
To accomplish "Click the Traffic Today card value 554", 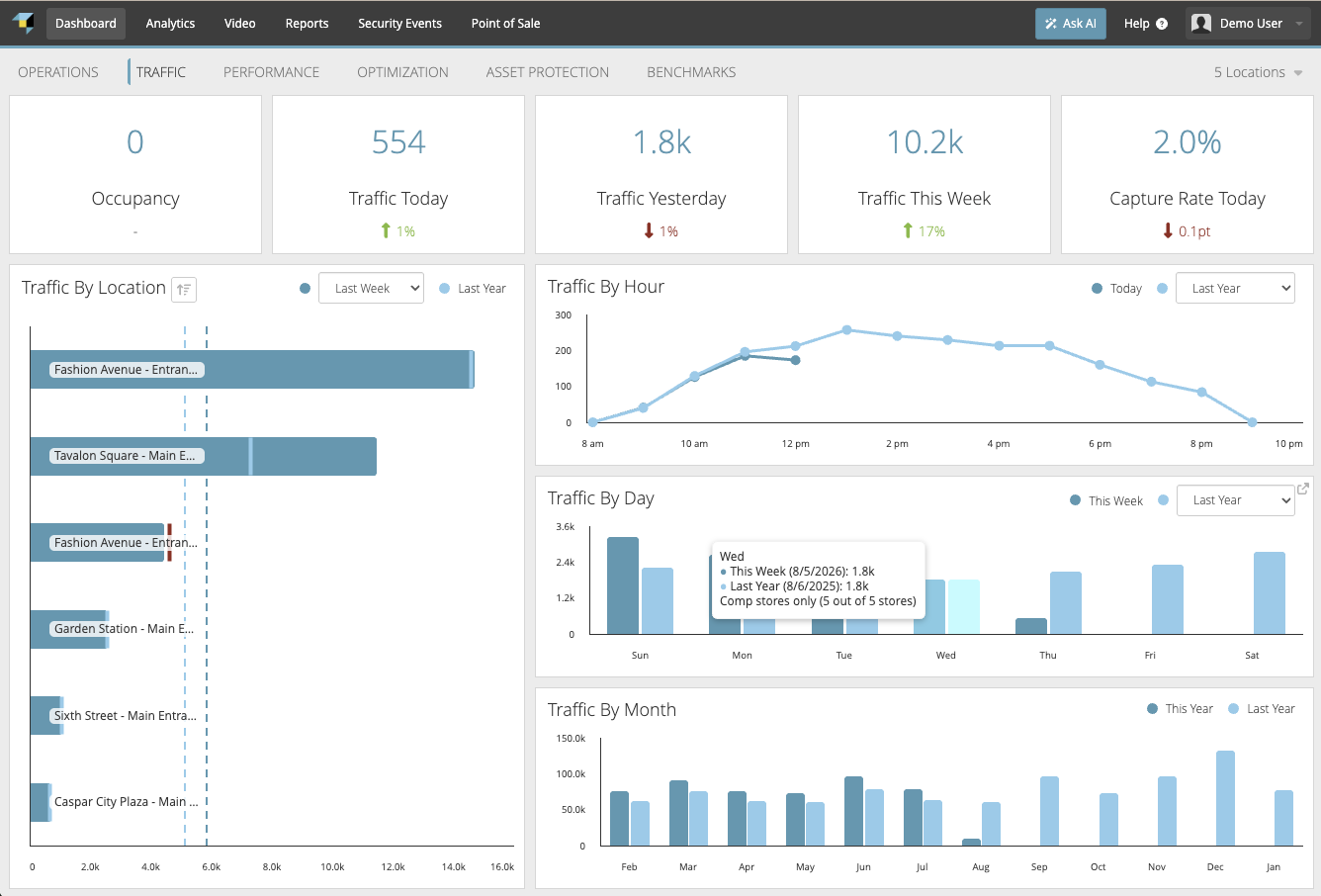I will 398,142.
